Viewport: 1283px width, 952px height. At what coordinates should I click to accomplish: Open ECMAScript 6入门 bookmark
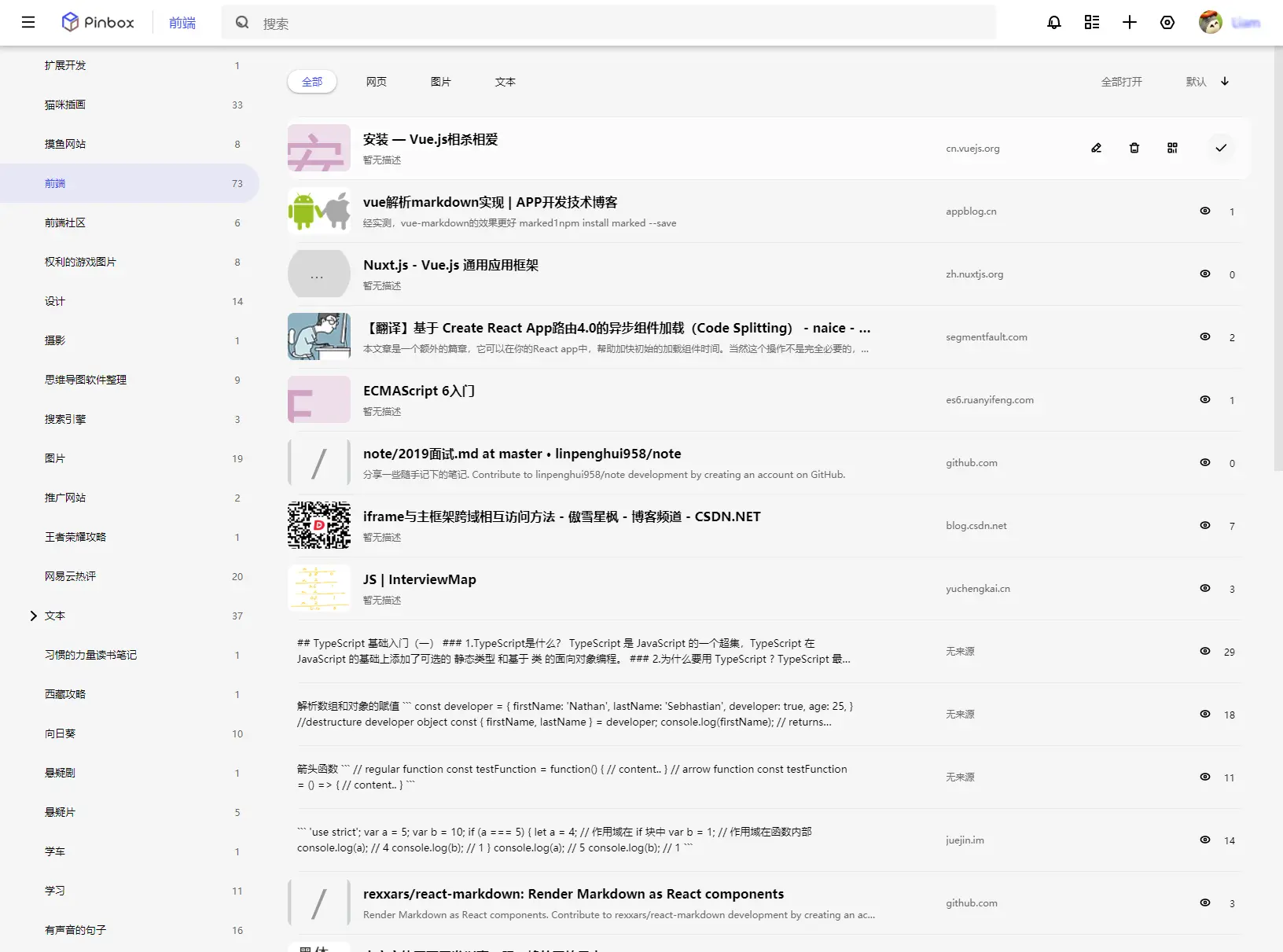coord(419,391)
